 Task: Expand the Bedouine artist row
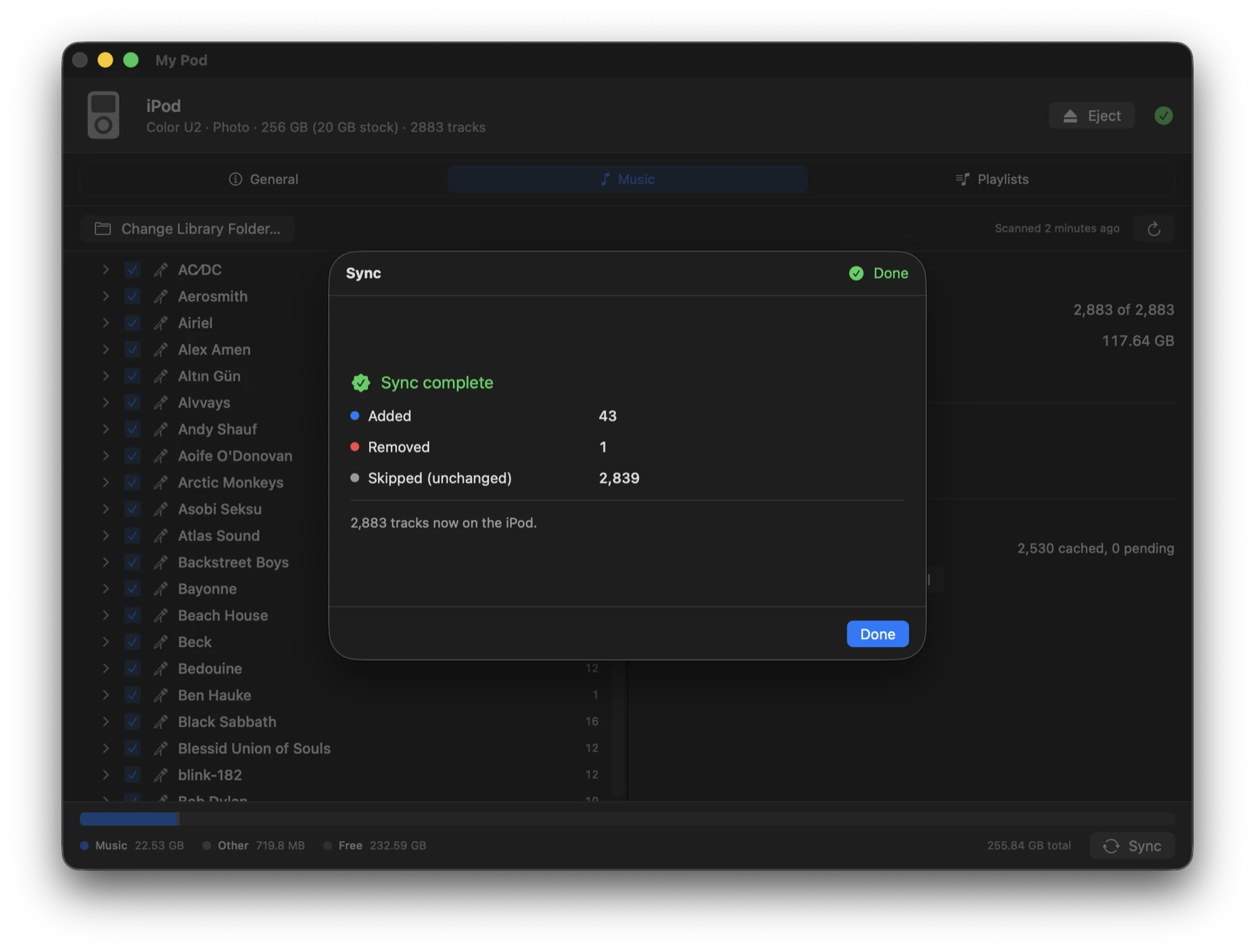point(105,669)
